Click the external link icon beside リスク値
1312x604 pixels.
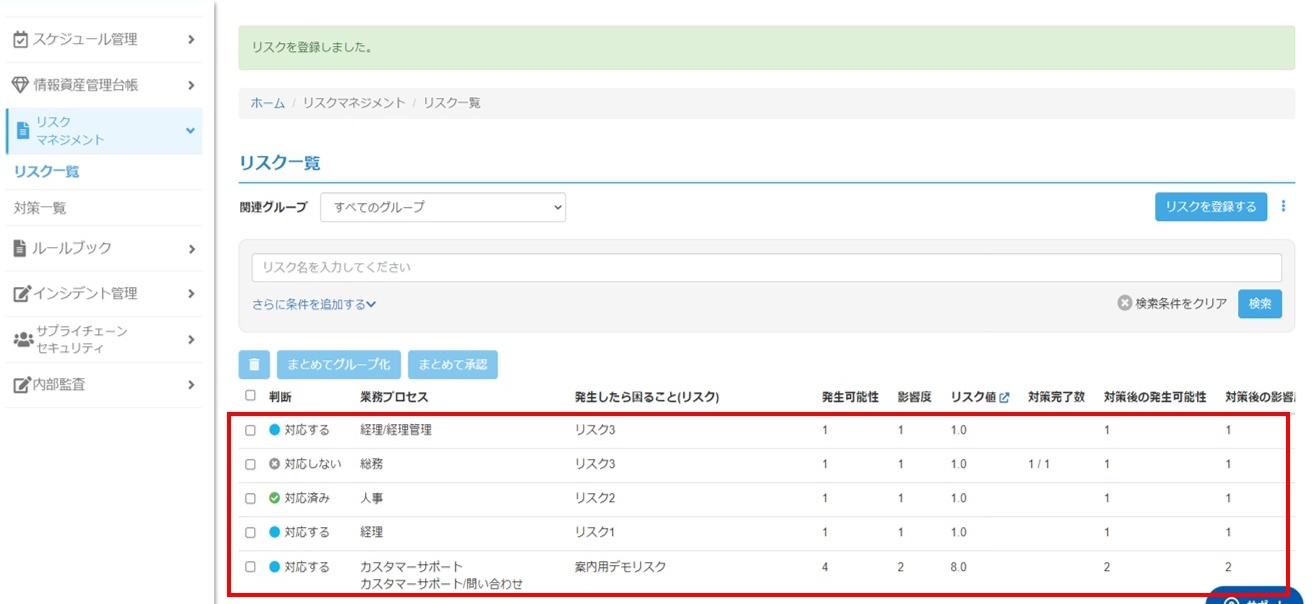click(x=1005, y=398)
